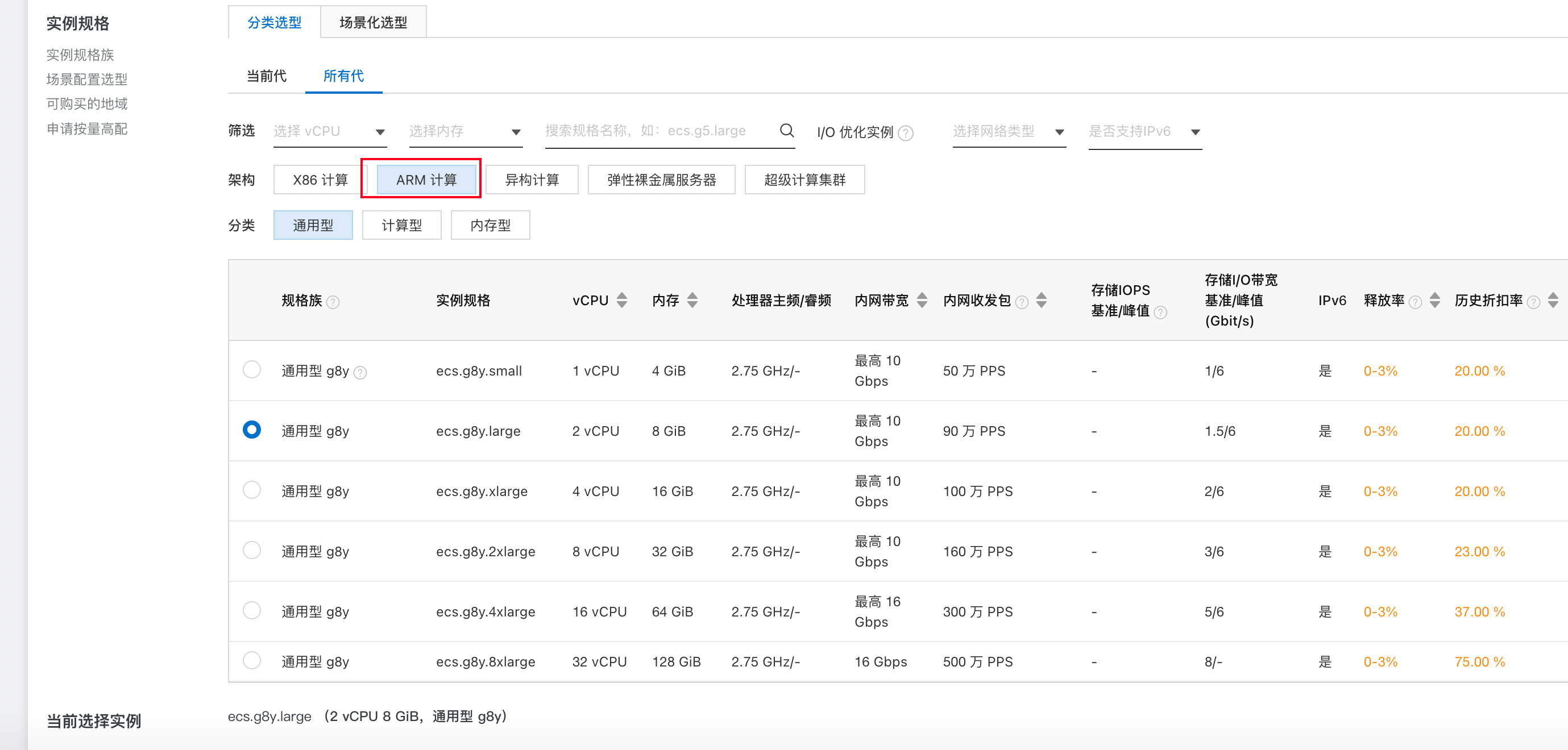The image size is (1568, 750).
Task: Click the search magnifier icon
Action: pos(786,131)
